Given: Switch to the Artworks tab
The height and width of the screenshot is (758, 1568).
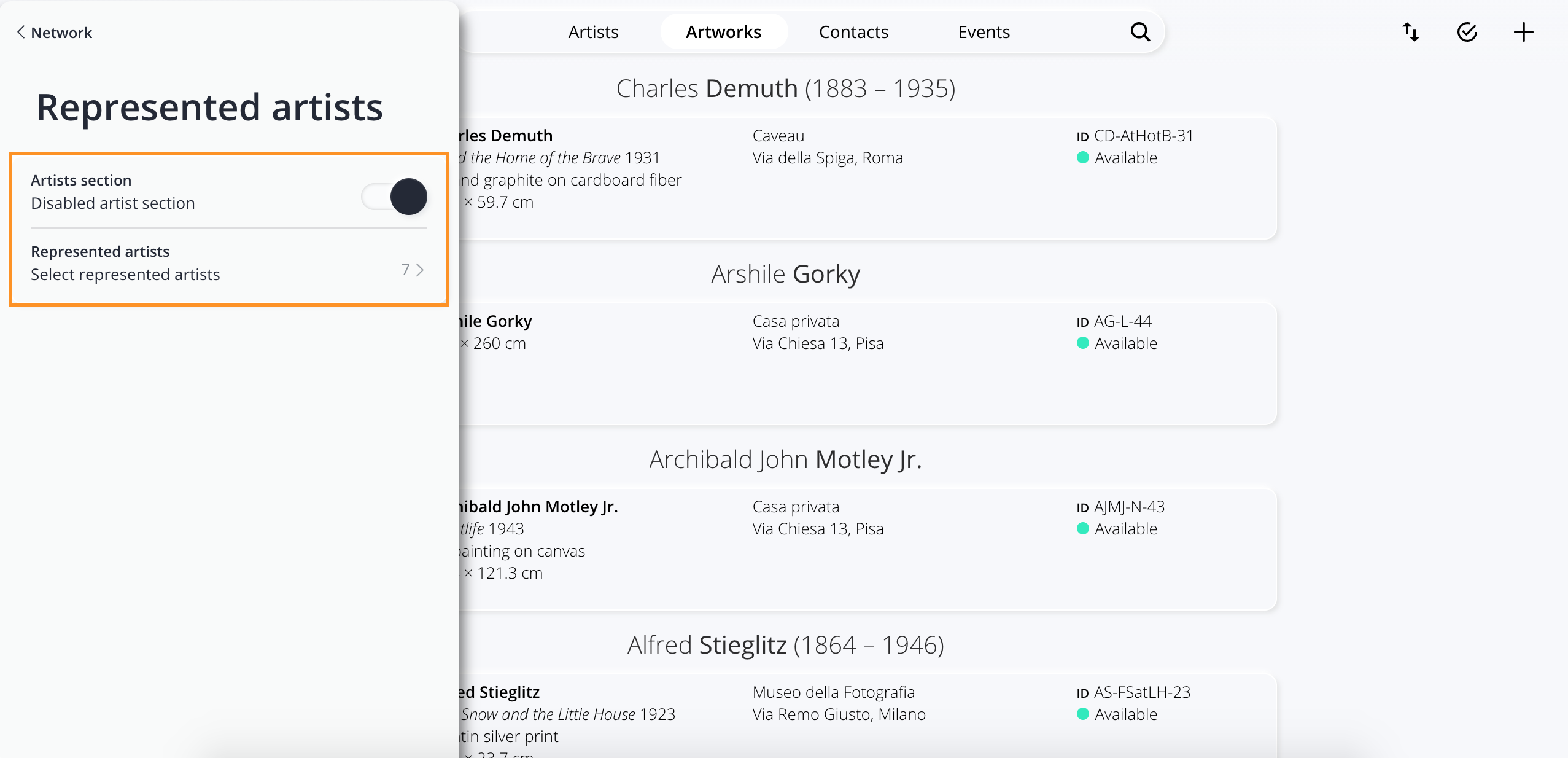Looking at the screenshot, I should (x=723, y=32).
